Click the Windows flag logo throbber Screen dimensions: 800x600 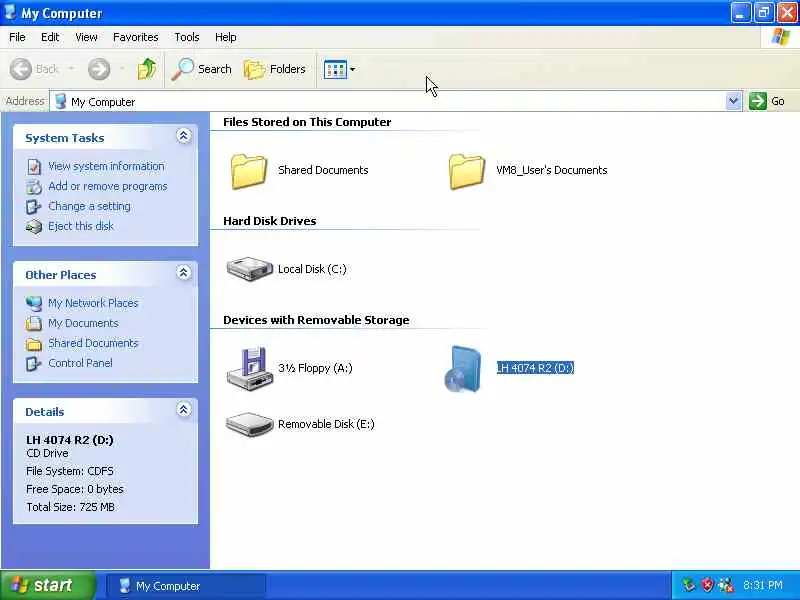coord(781,37)
